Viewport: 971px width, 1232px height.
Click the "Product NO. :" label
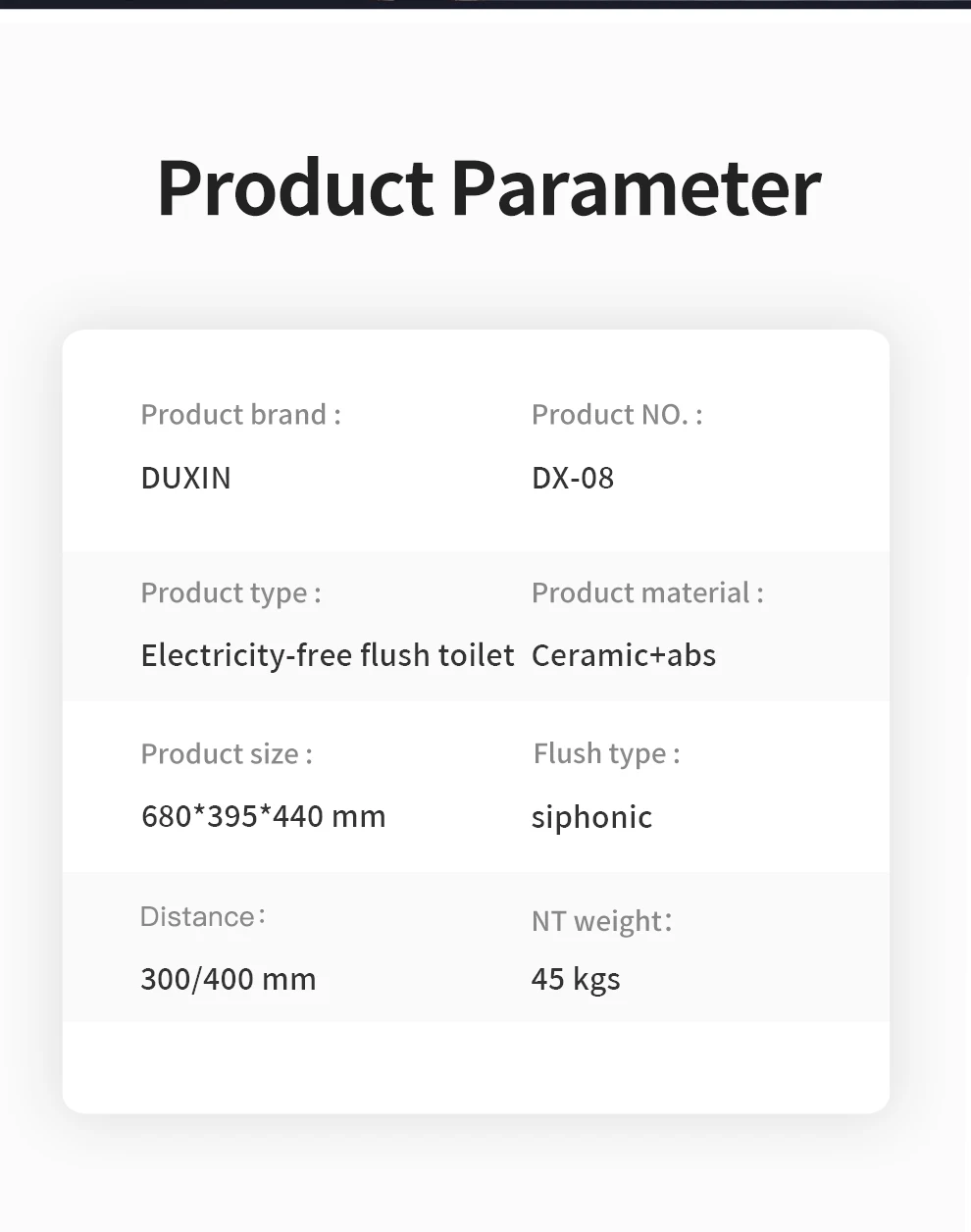tap(617, 414)
